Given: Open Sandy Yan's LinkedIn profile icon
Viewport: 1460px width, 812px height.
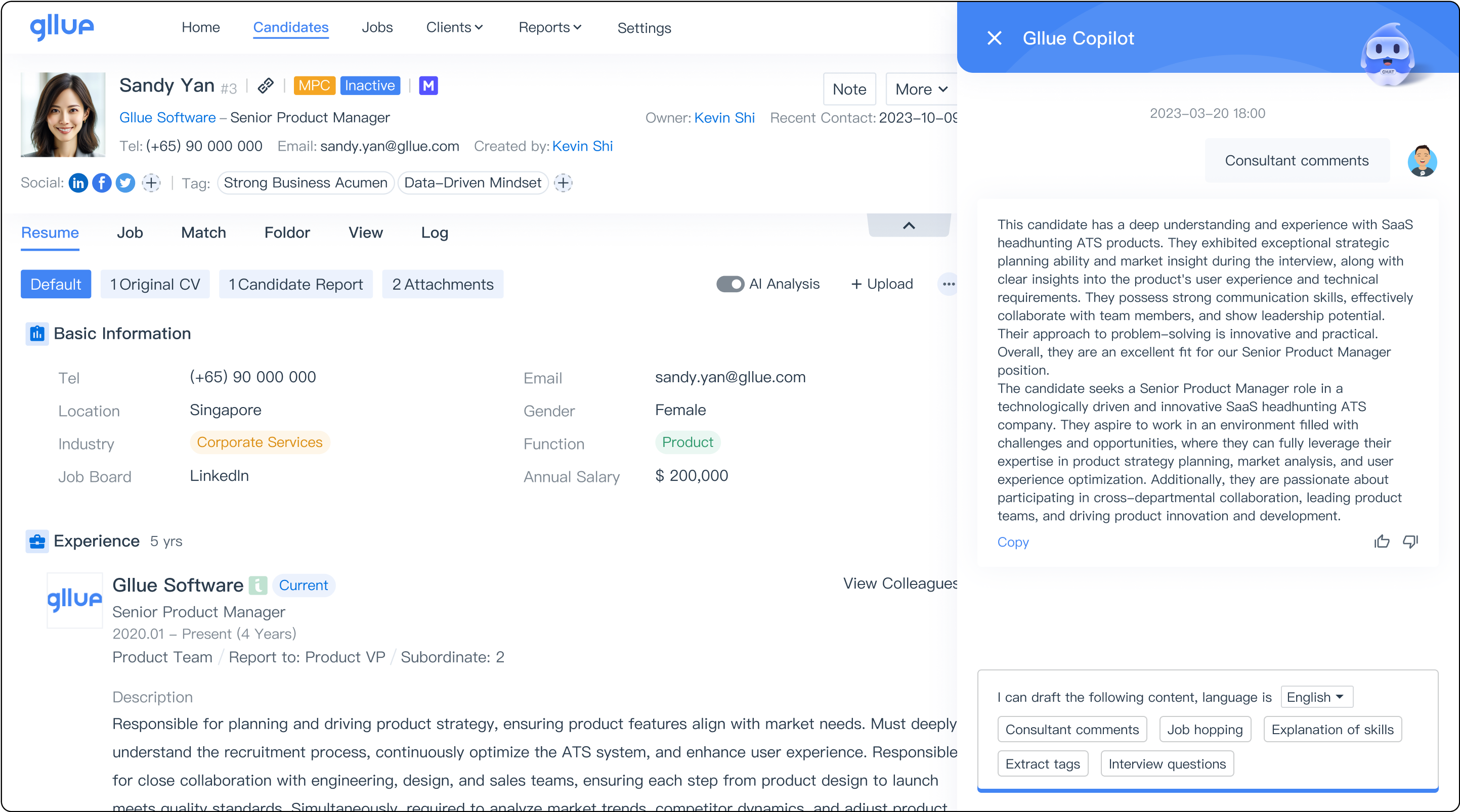Looking at the screenshot, I should pos(78,183).
